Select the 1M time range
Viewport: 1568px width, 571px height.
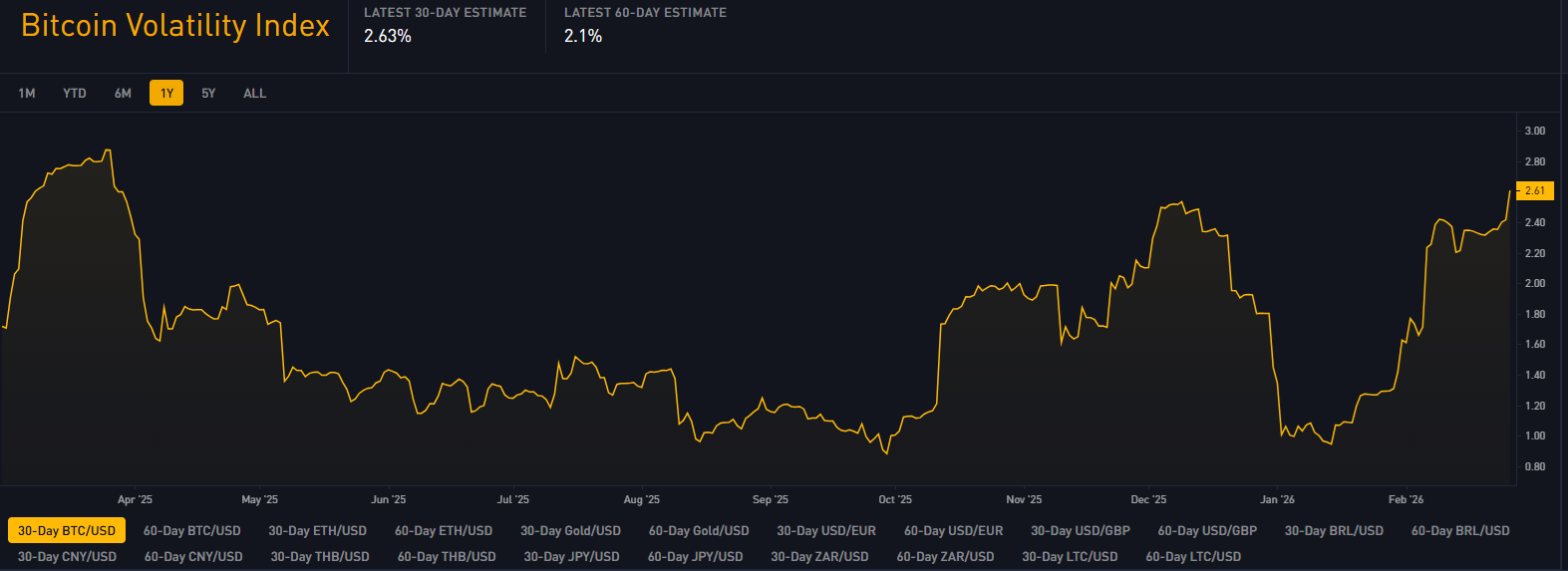pos(27,94)
